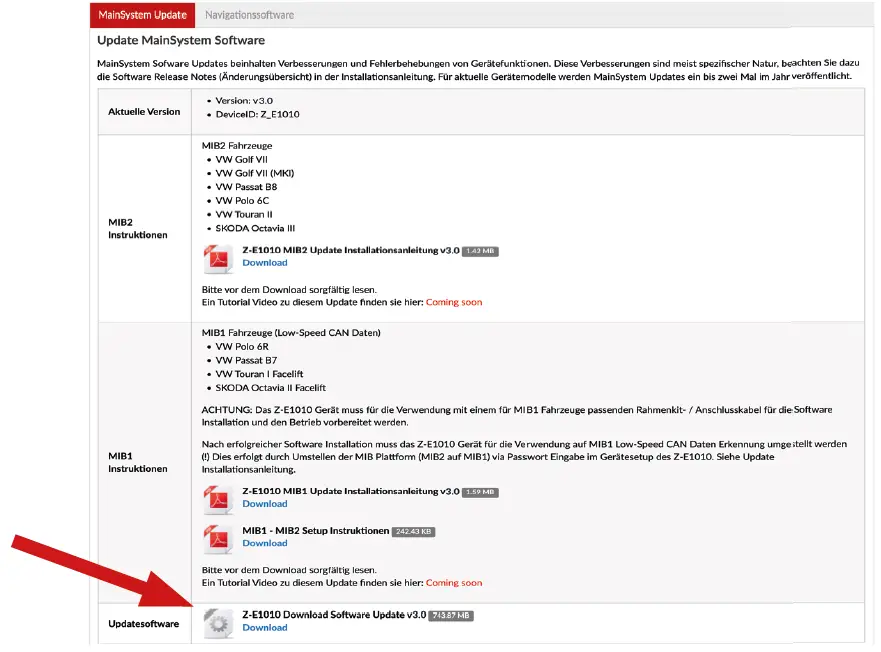
Task: Download the Z-E1010 Software Update v3.0
Action: point(264,627)
